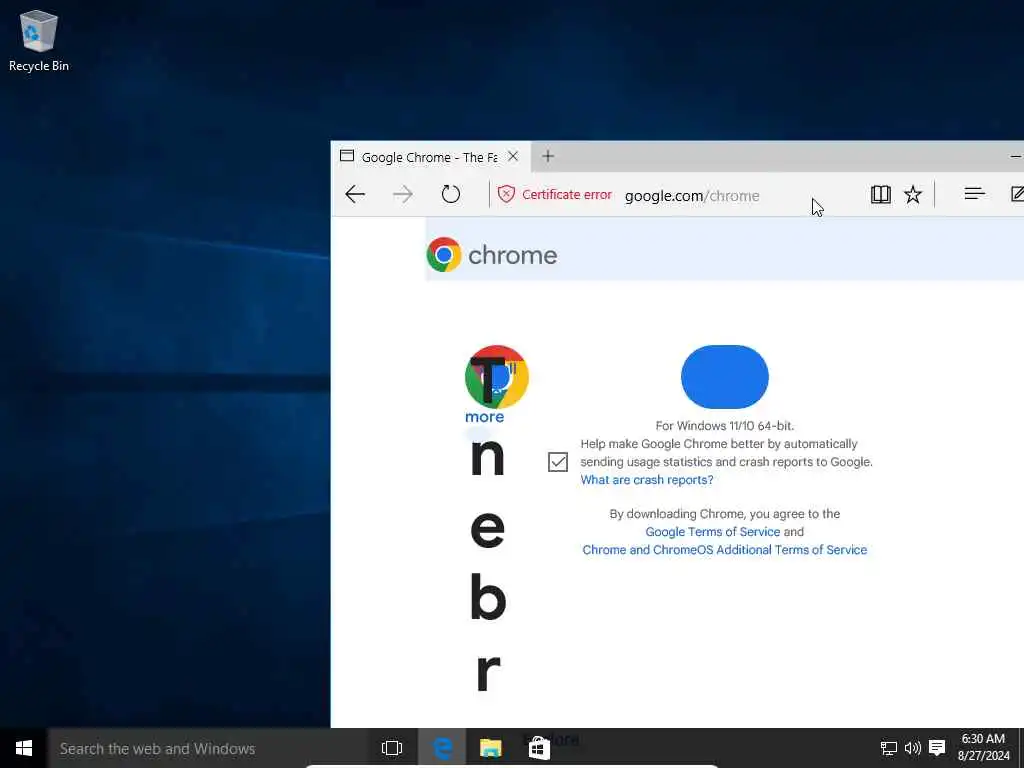The height and width of the screenshot is (768, 1024).
Task: Refresh the page in Edge
Action: point(451,194)
